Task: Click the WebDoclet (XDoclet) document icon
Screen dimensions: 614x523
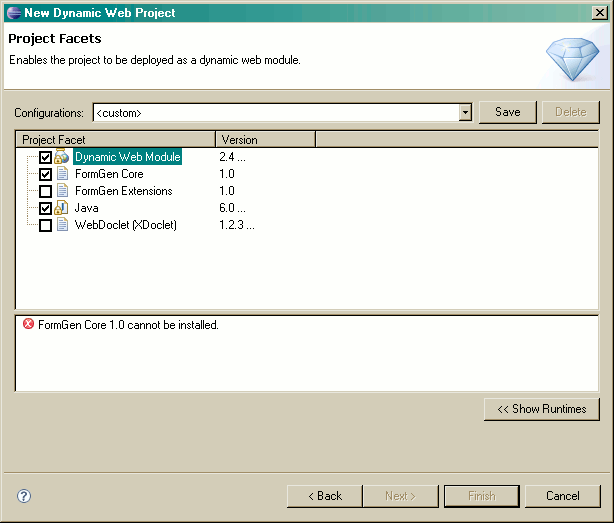Action: [x=62, y=225]
